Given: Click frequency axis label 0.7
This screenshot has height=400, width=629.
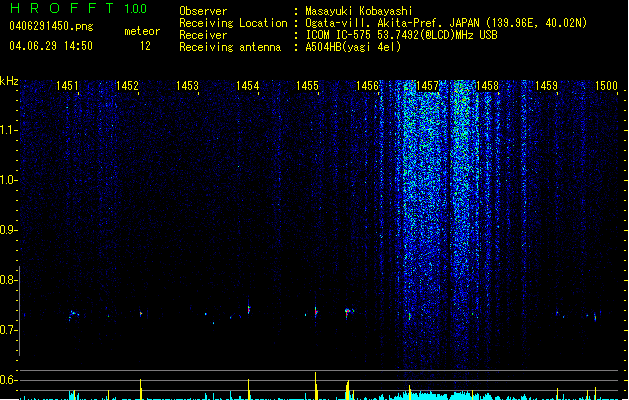Looking at the screenshot, I should click(x=8, y=330).
